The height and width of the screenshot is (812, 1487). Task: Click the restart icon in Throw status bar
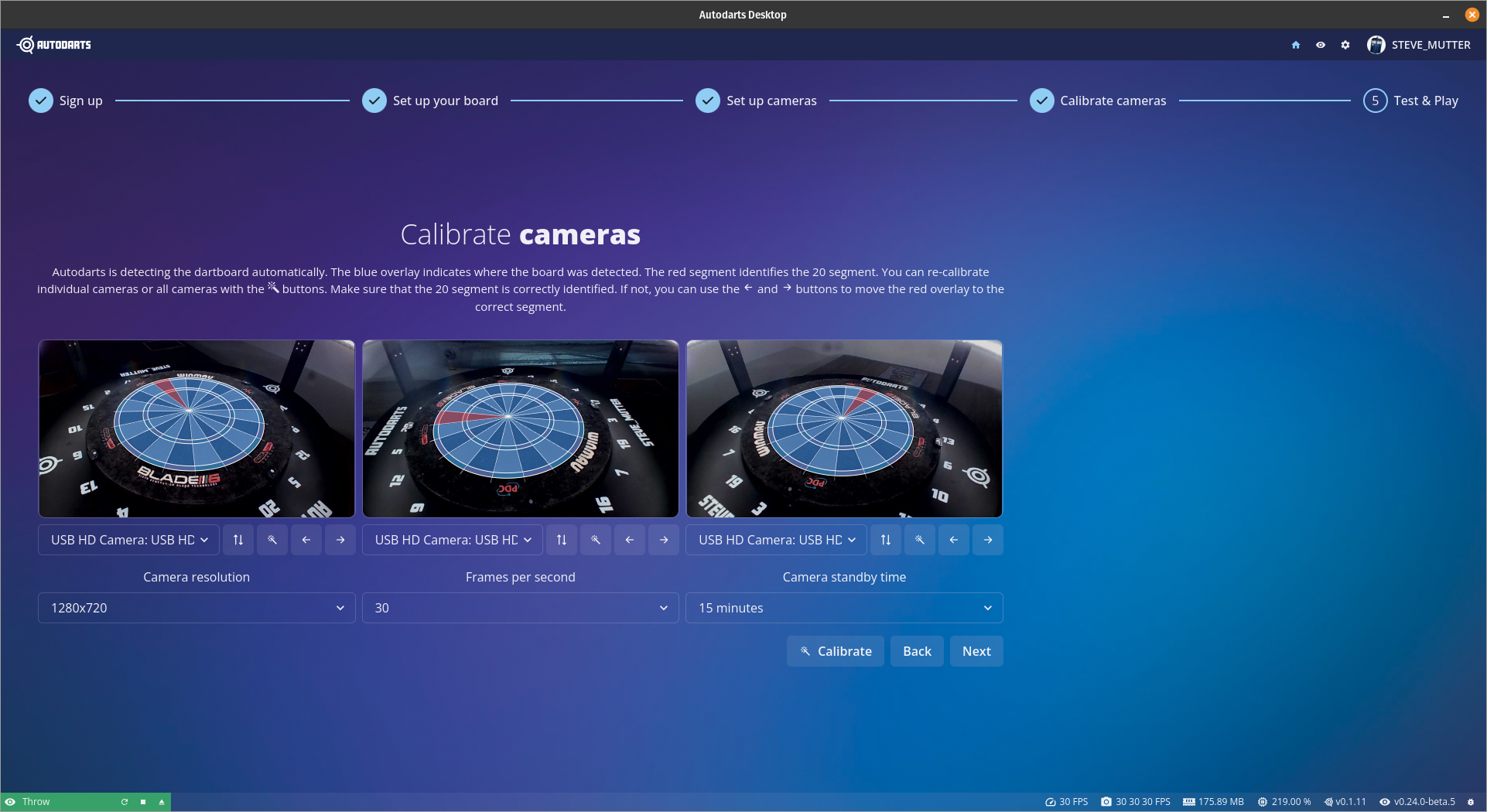click(x=125, y=802)
